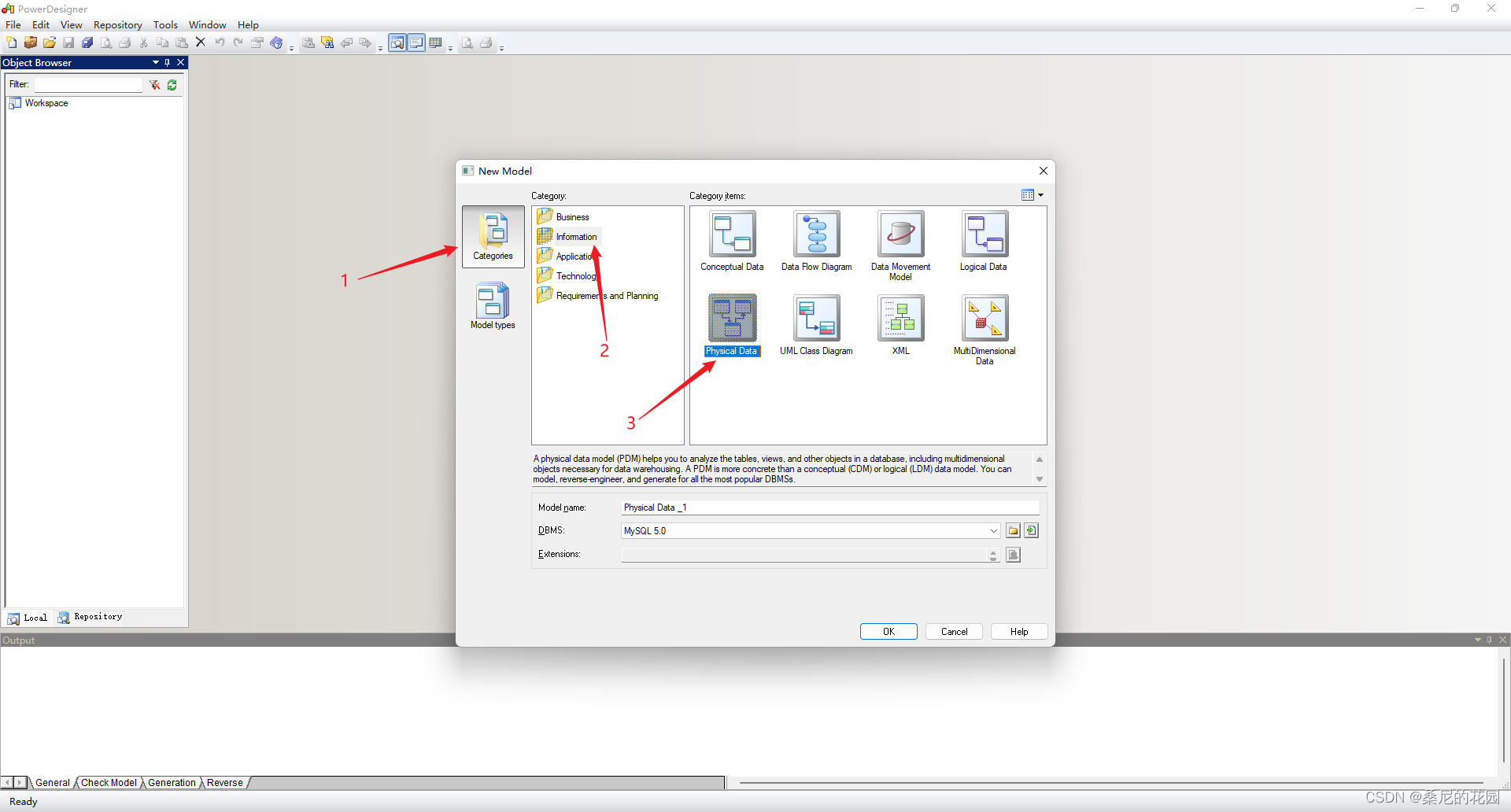Click the OK button

[888, 631]
